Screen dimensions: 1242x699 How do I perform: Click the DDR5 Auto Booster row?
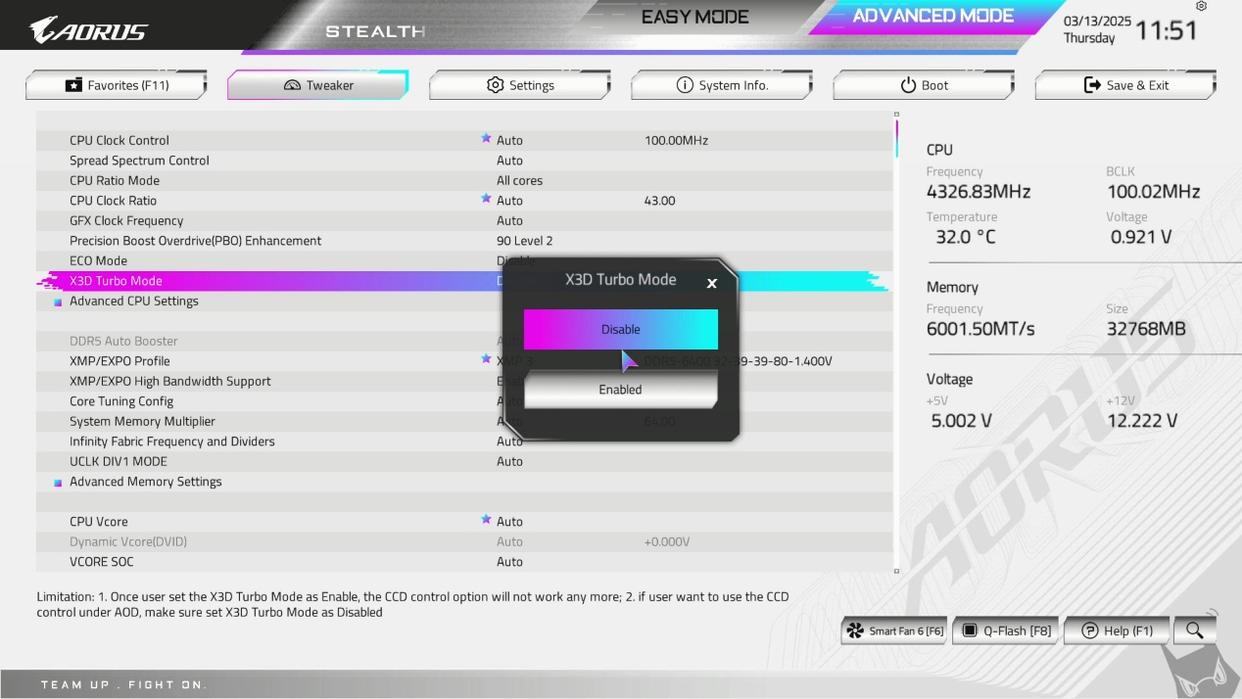[464, 341]
